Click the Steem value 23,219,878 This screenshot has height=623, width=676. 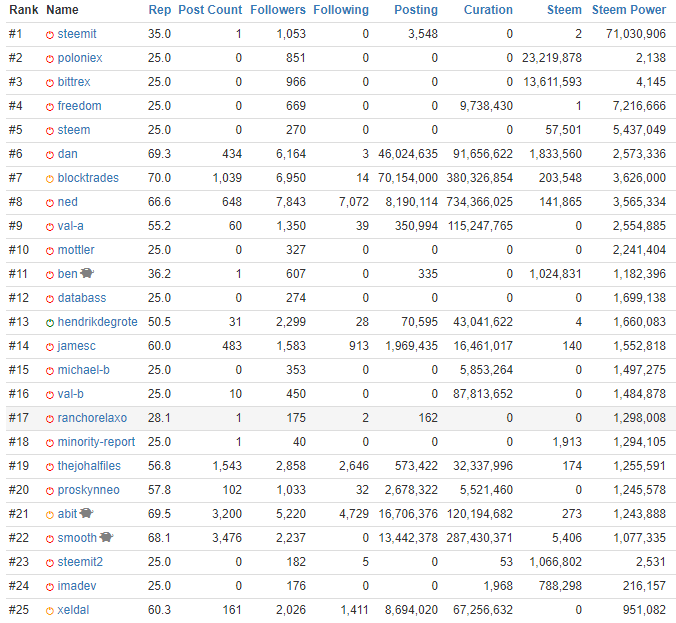click(552, 58)
